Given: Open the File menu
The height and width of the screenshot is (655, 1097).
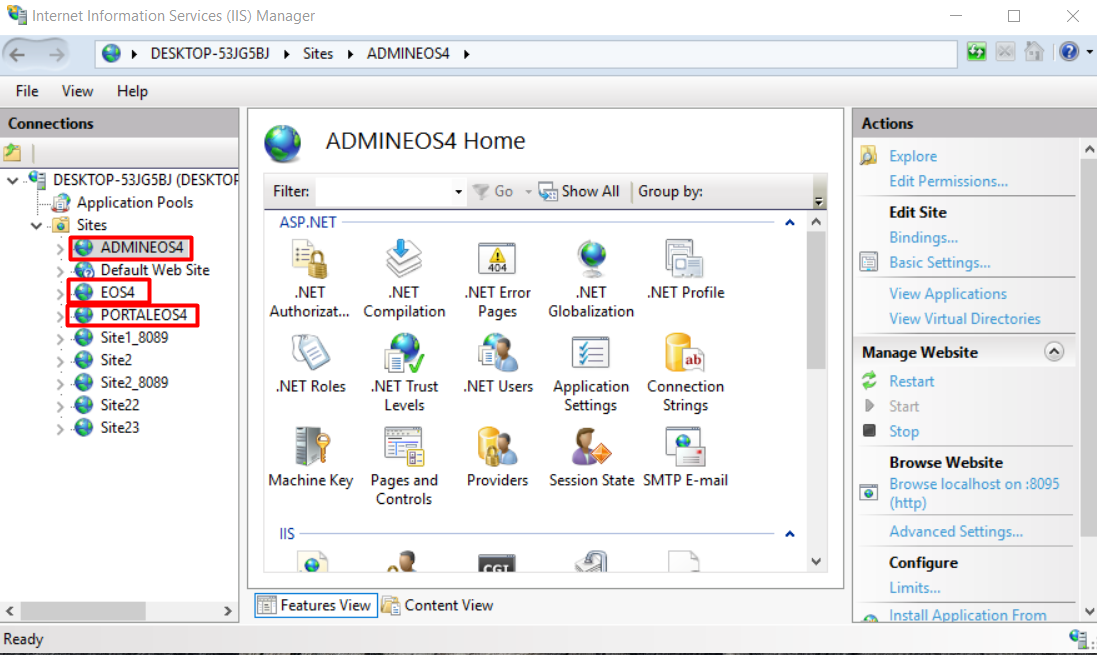Looking at the screenshot, I should pyautogui.click(x=27, y=91).
